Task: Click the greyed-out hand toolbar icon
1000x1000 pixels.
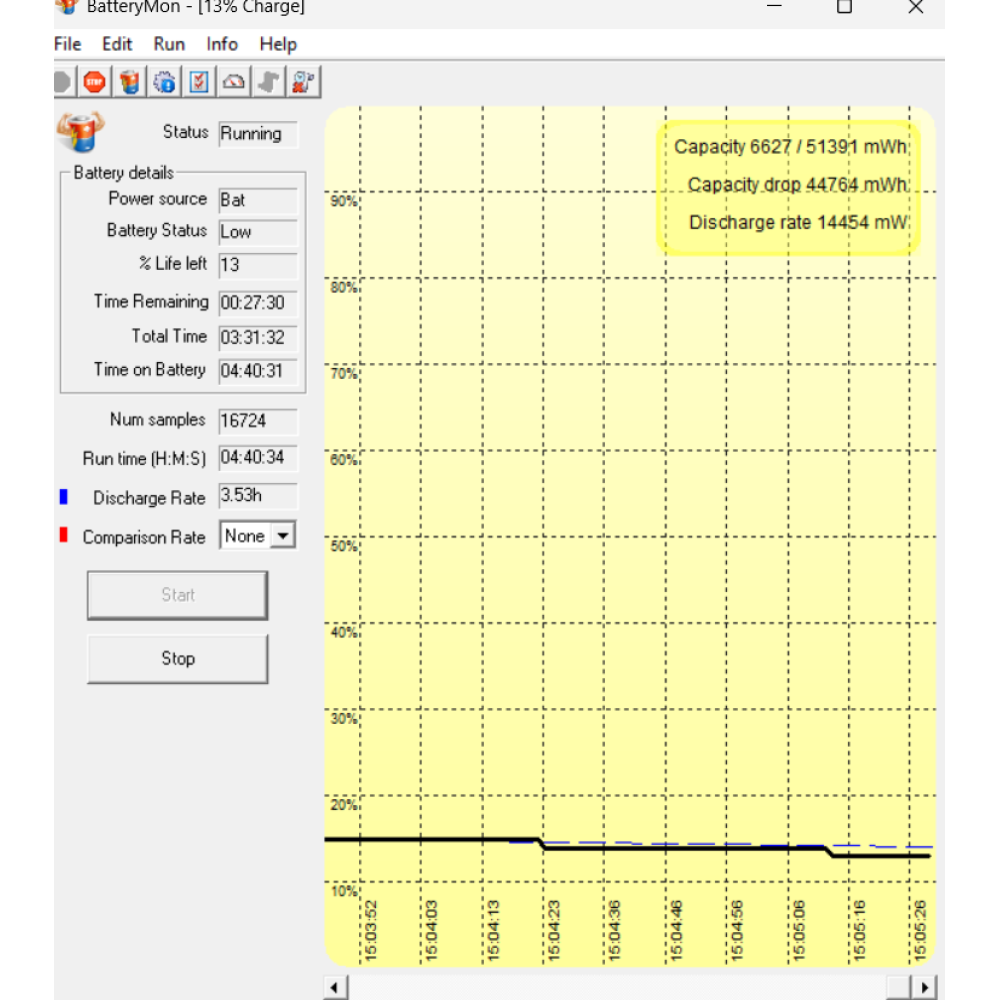Action: pos(268,82)
